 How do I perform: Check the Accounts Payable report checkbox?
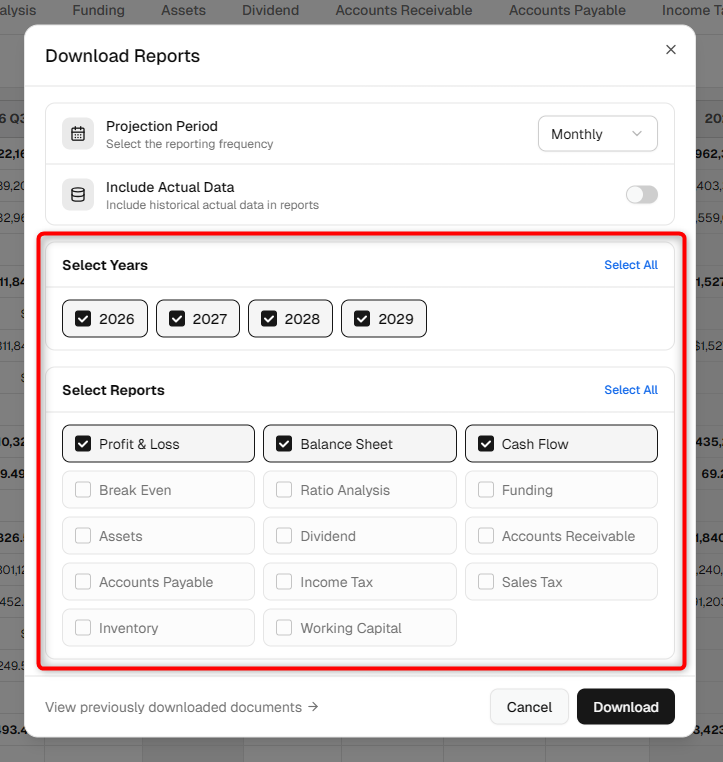[x=83, y=582]
